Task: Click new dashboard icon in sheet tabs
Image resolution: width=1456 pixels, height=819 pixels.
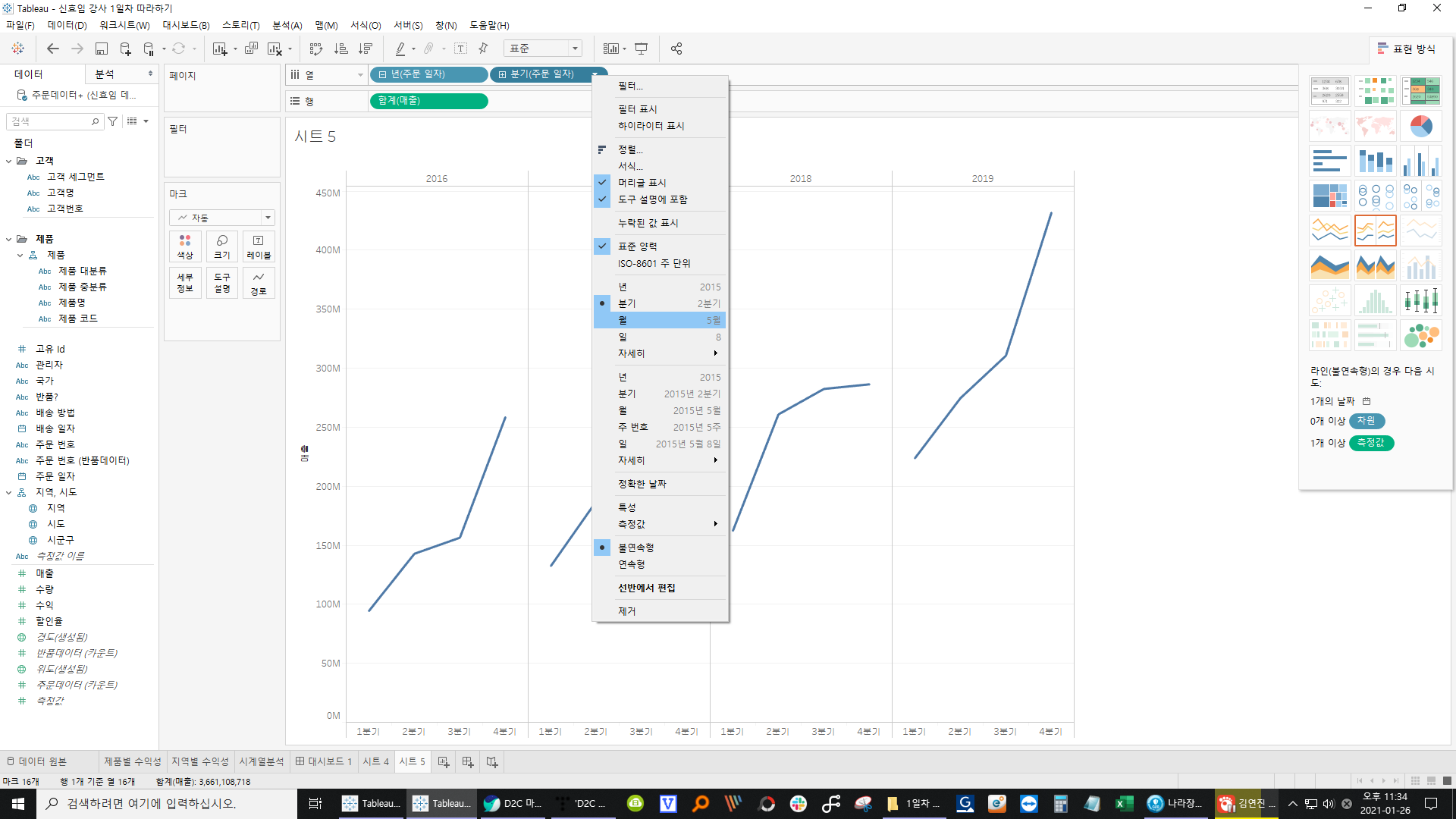Action: coord(468,761)
